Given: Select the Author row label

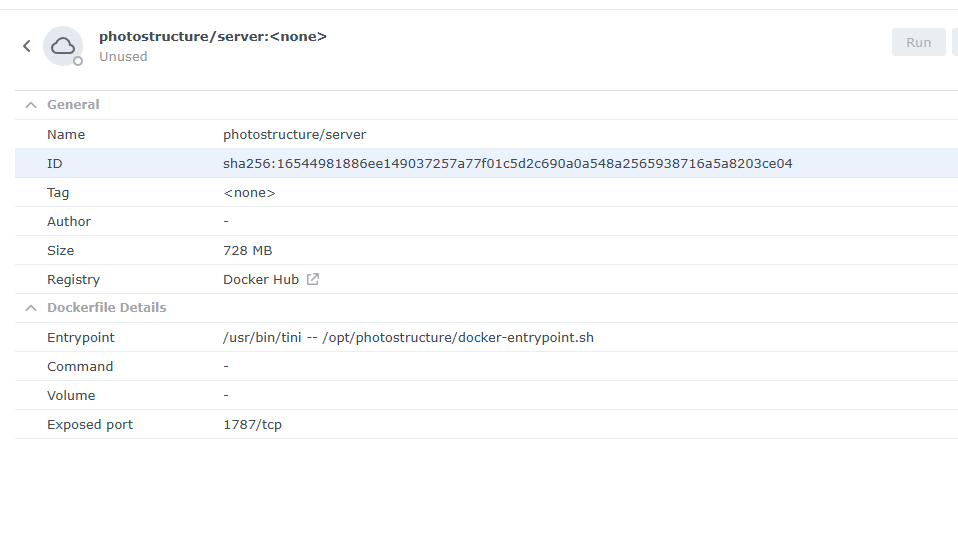Looking at the screenshot, I should coord(69,222).
